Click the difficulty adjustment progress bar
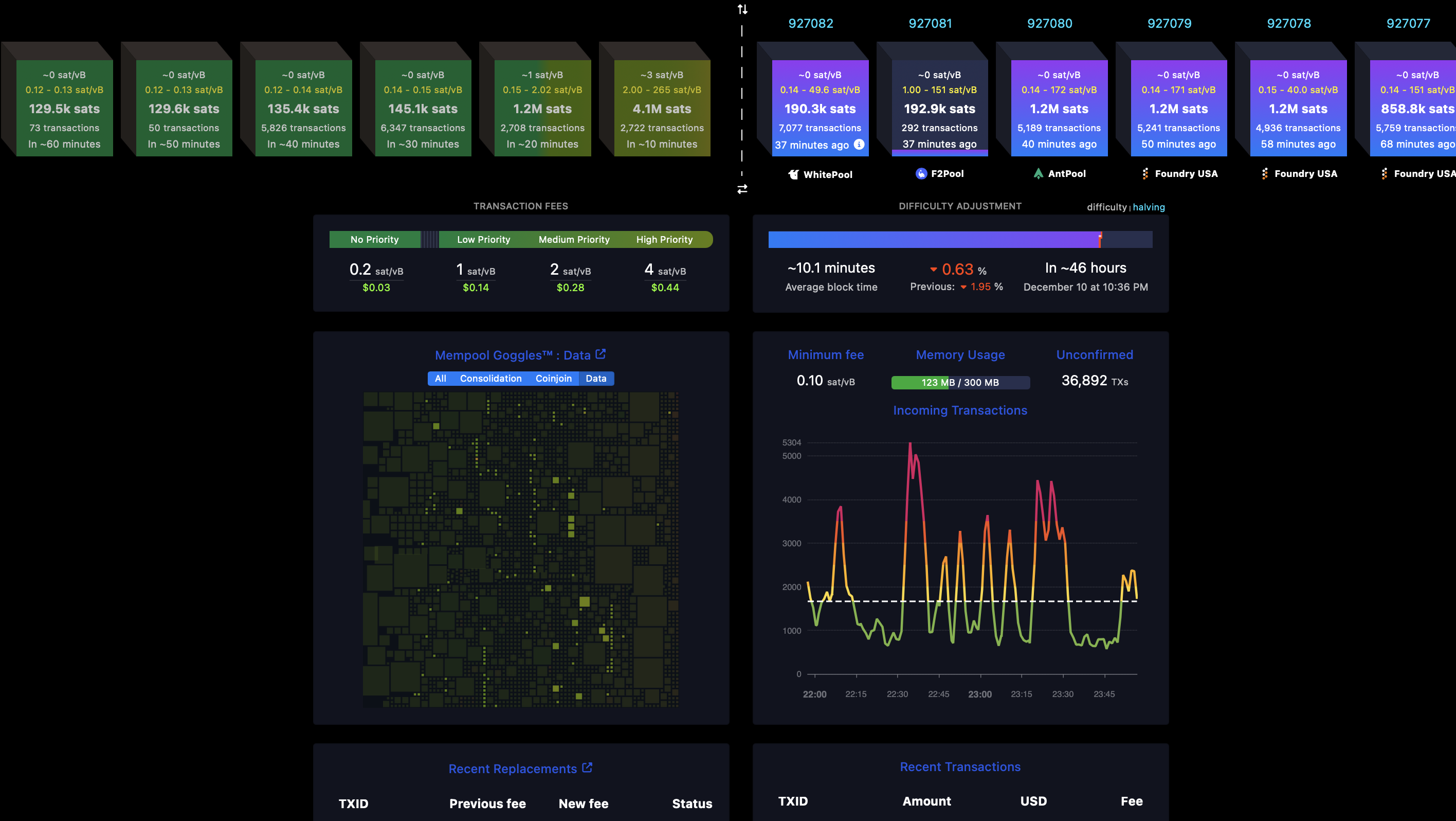Viewport: 1456px width, 821px height. [x=960, y=240]
